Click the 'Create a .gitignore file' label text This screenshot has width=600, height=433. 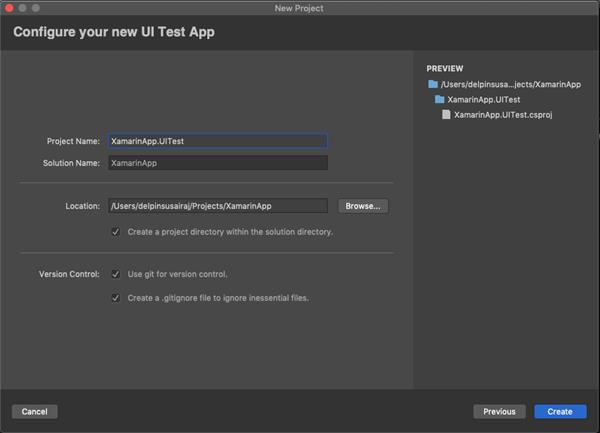click(x=217, y=298)
